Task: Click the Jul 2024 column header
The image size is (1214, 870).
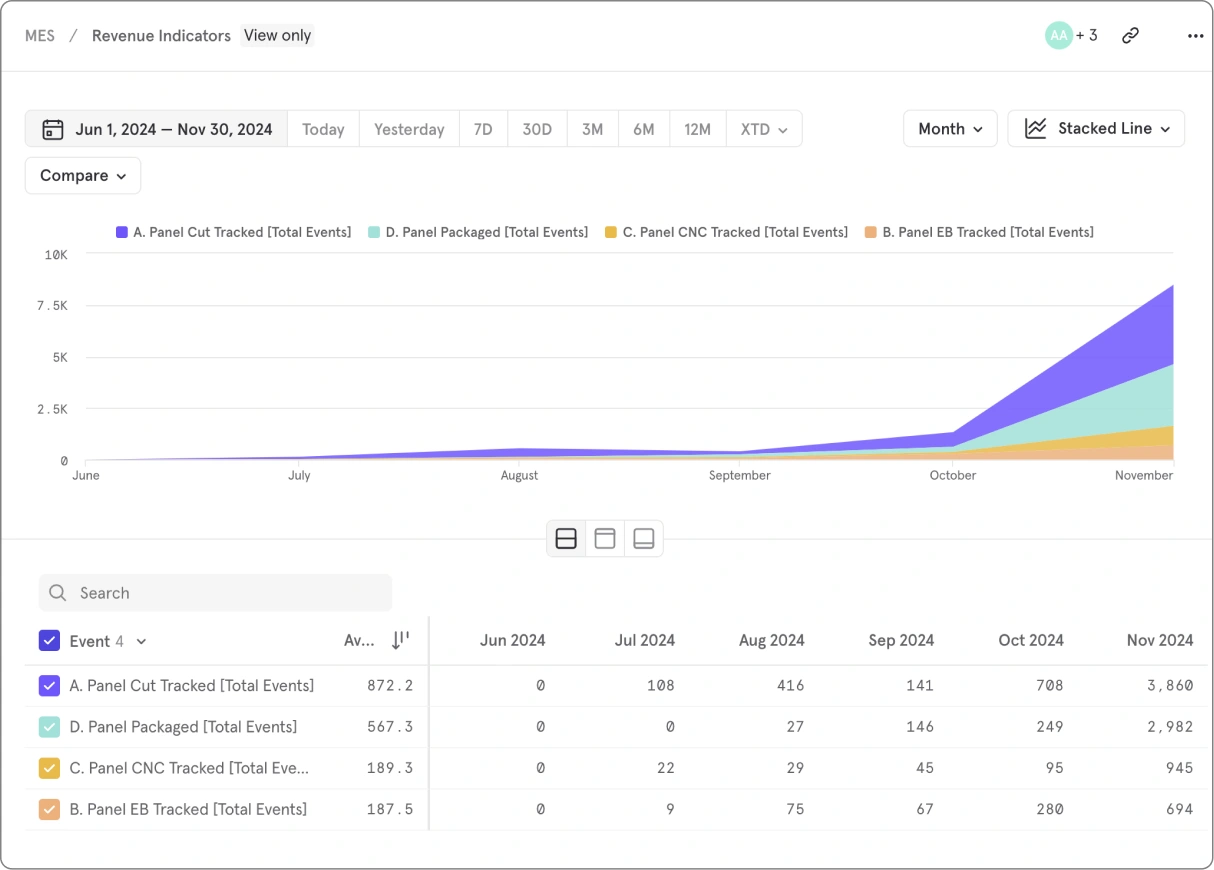Action: pyautogui.click(x=645, y=640)
